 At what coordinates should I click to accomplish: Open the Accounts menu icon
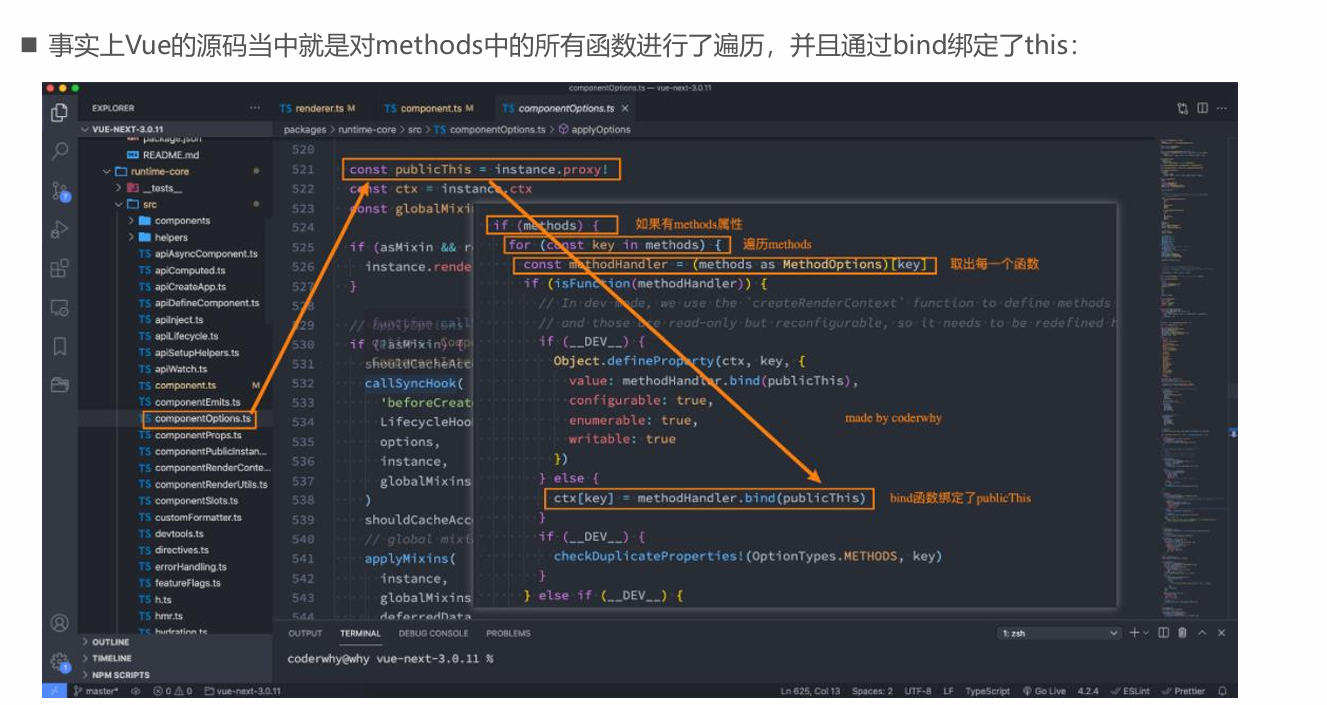coord(60,623)
